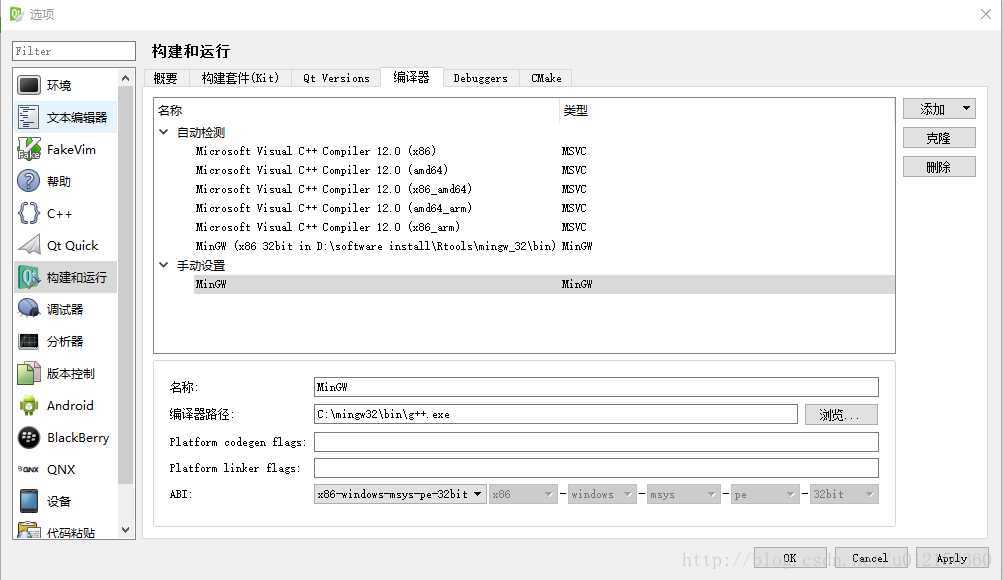Viewport: 1003px width, 580px height.
Task: Switch to the 编译器 tab
Action: click(411, 77)
